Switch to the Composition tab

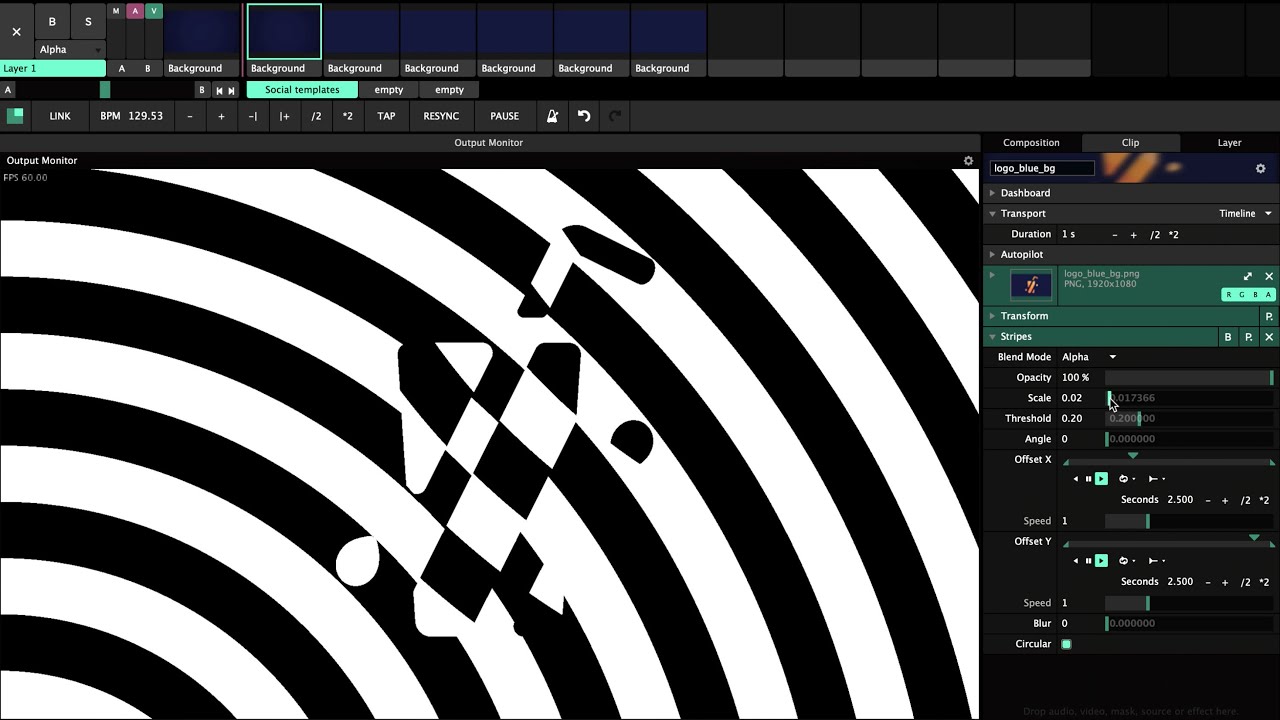pos(1031,143)
